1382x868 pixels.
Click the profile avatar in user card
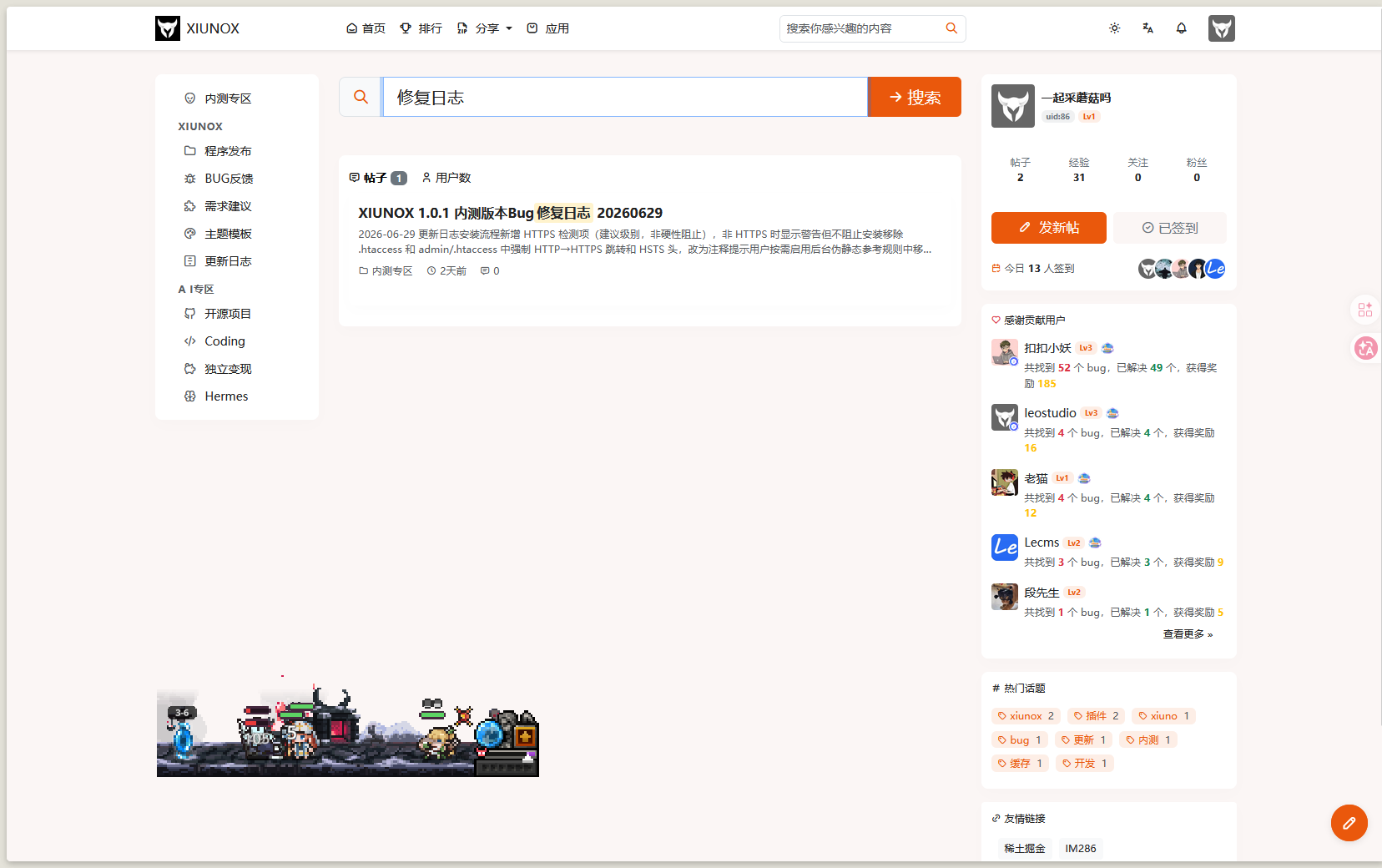(1013, 106)
